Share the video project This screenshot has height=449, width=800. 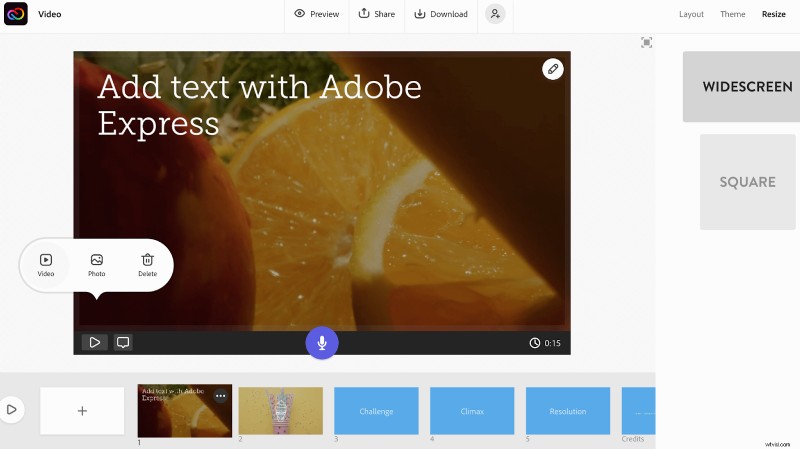(377, 14)
